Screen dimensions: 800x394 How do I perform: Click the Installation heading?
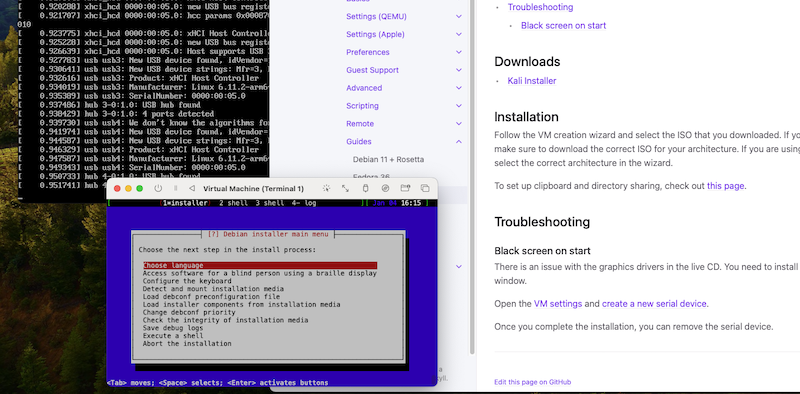point(527,117)
